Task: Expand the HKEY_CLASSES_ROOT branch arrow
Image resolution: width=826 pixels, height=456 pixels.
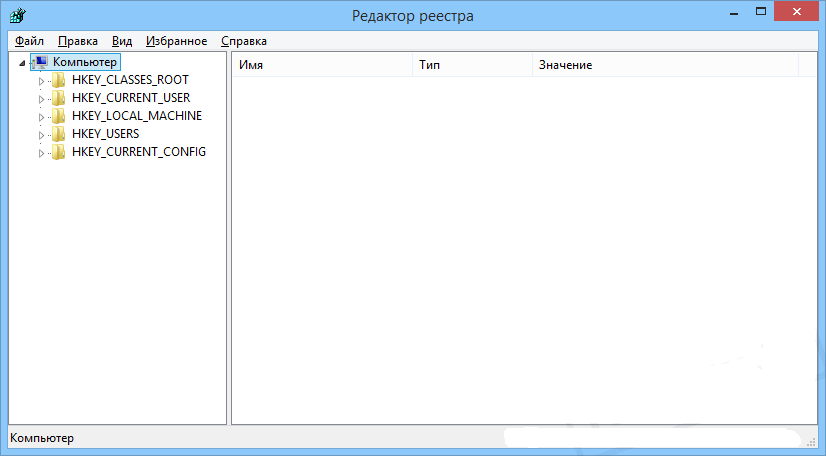Action: tap(42, 81)
